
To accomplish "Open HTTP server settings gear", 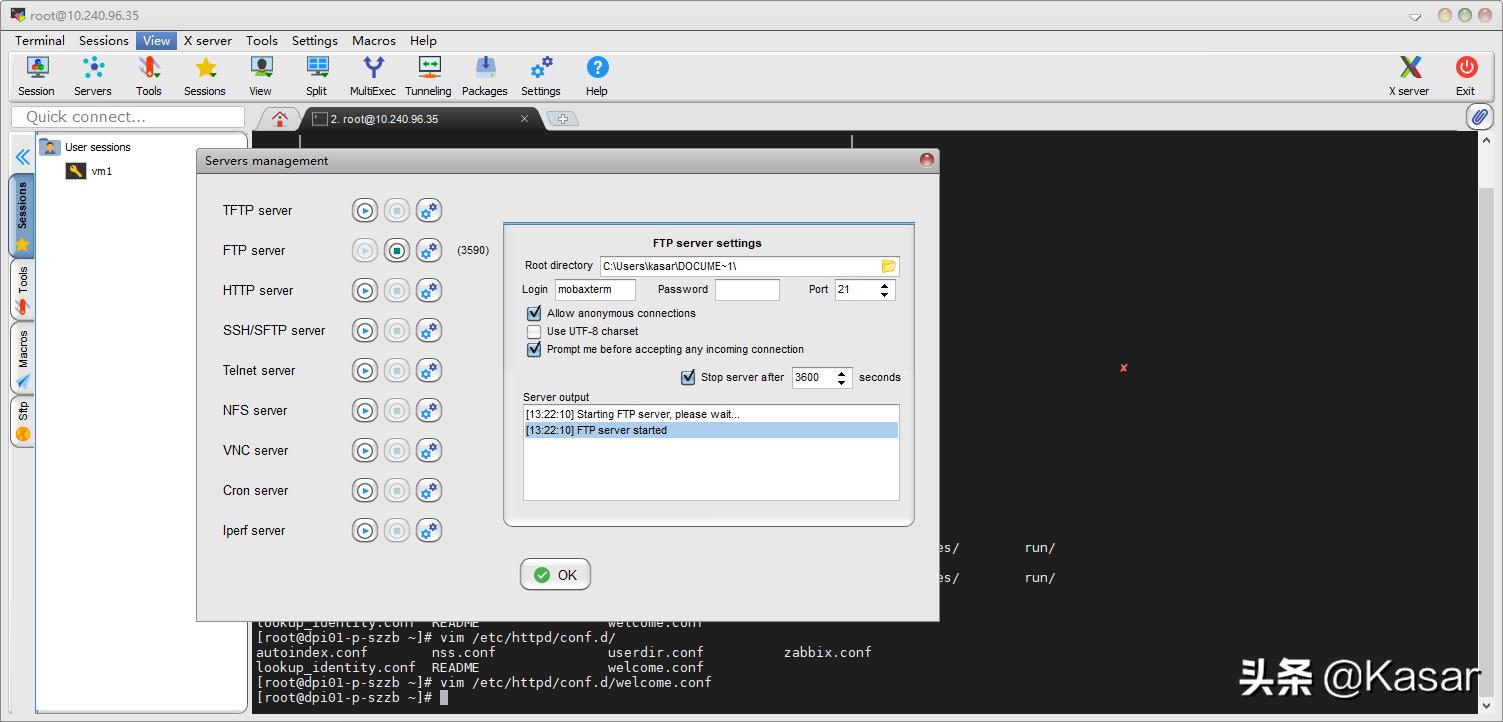I will coord(429,291).
